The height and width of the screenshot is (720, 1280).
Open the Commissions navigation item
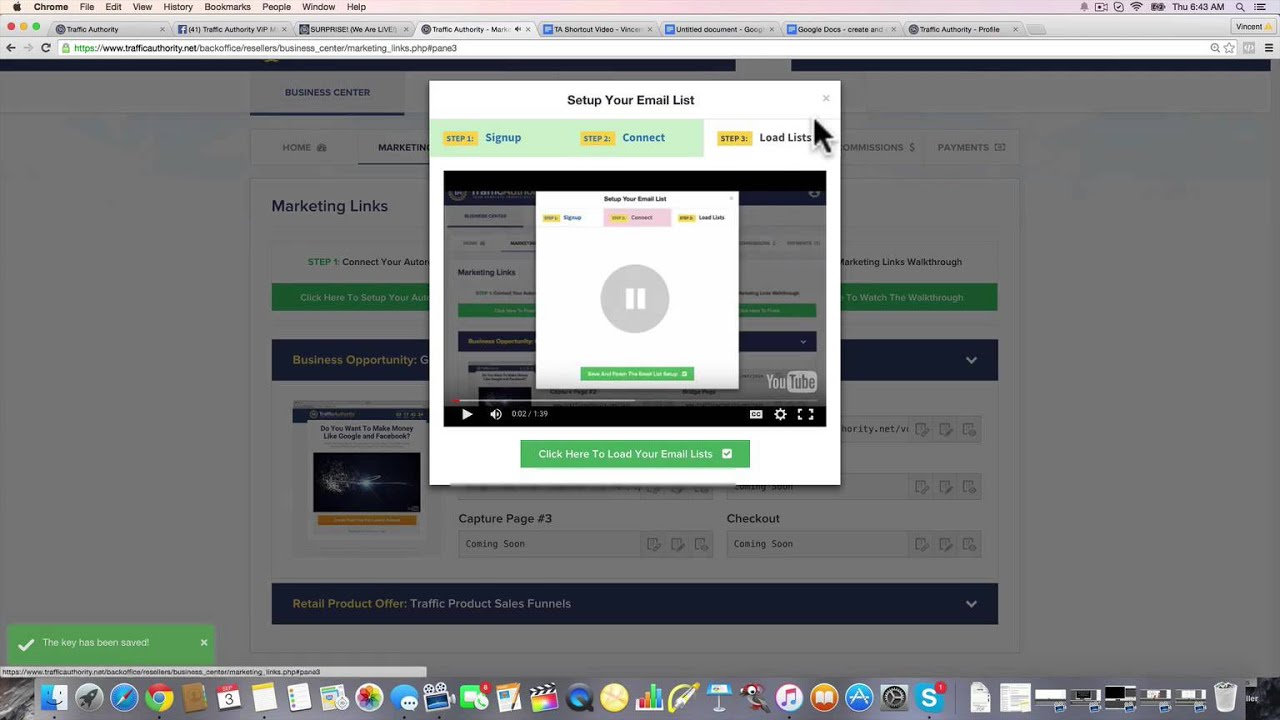[x=877, y=147]
